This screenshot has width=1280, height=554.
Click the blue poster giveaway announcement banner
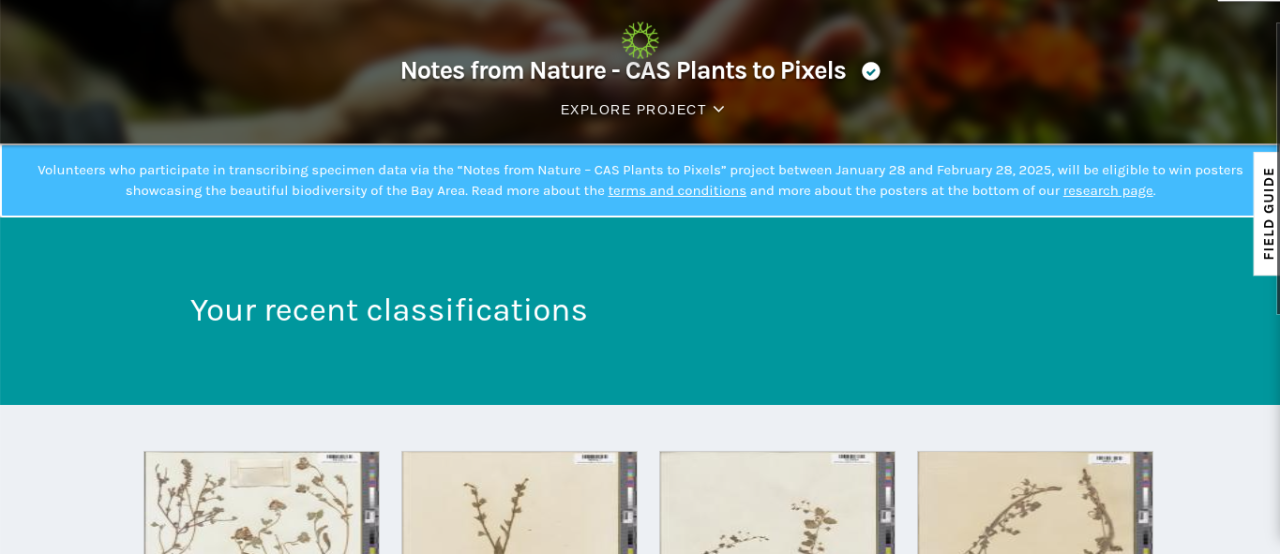[640, 181]
